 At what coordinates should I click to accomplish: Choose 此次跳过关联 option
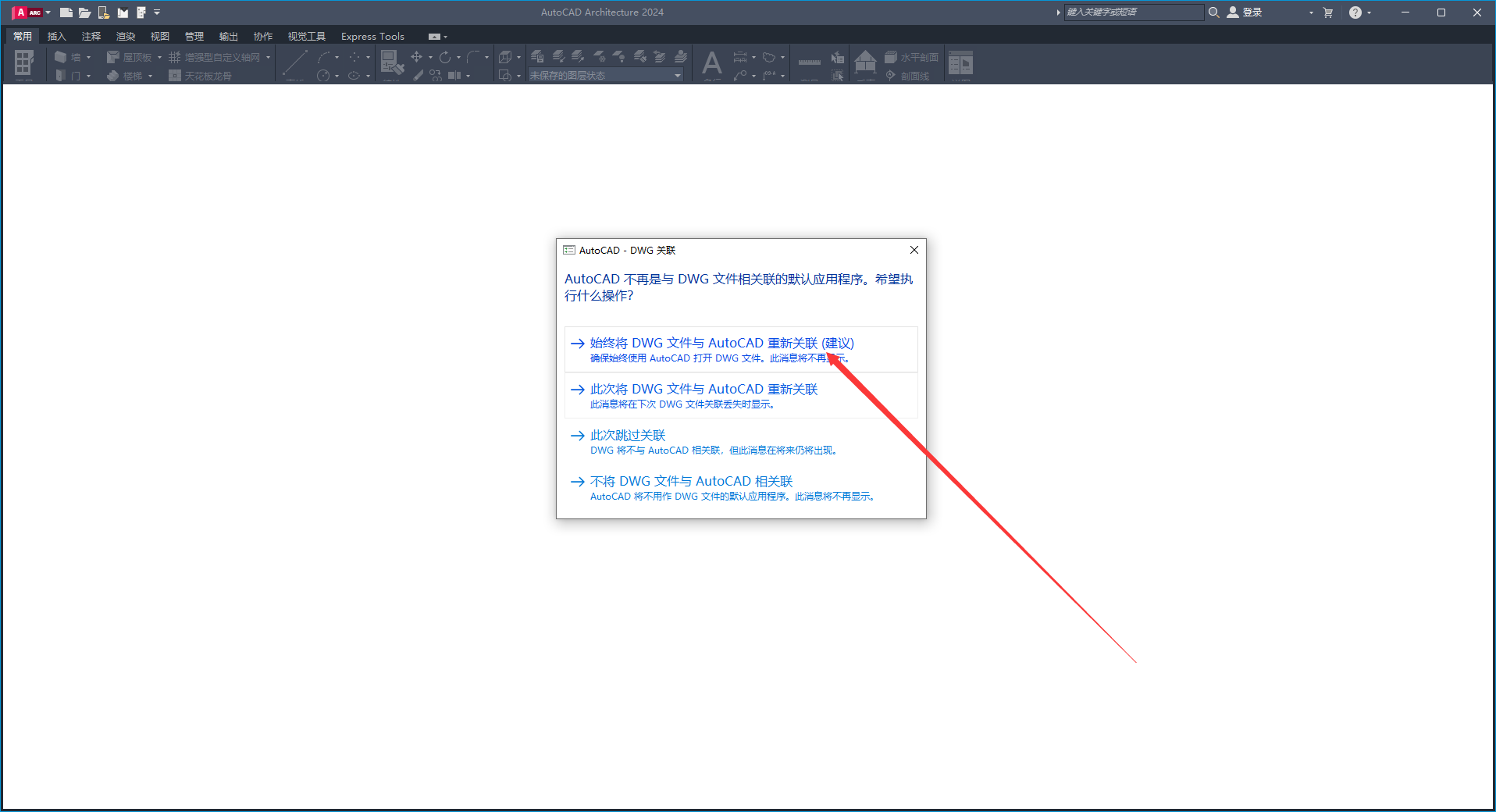point(627,435)
